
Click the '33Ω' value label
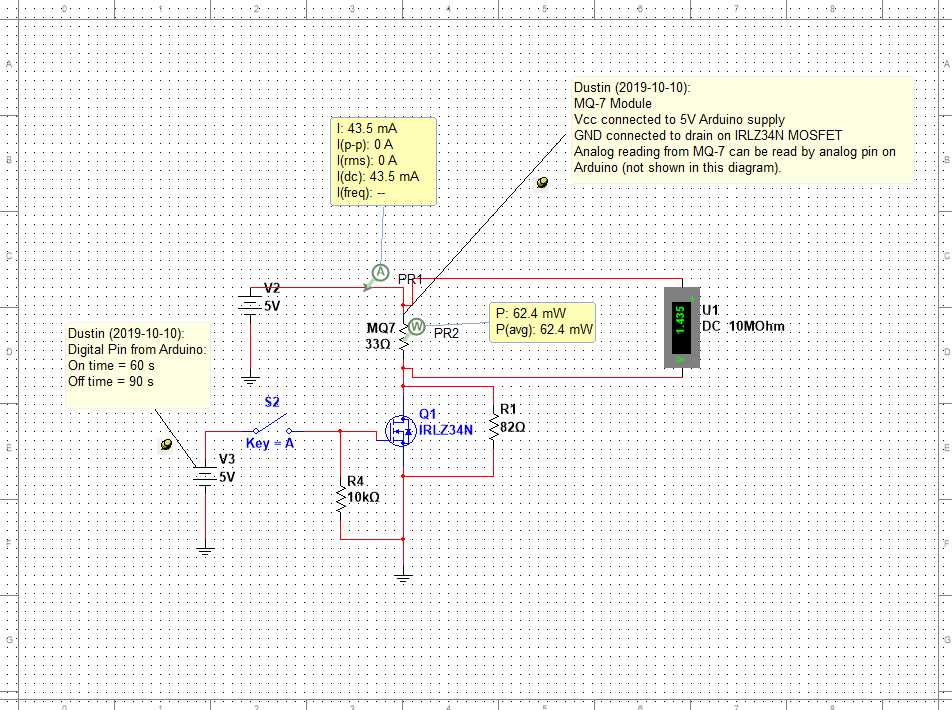(x=377, y=344)
